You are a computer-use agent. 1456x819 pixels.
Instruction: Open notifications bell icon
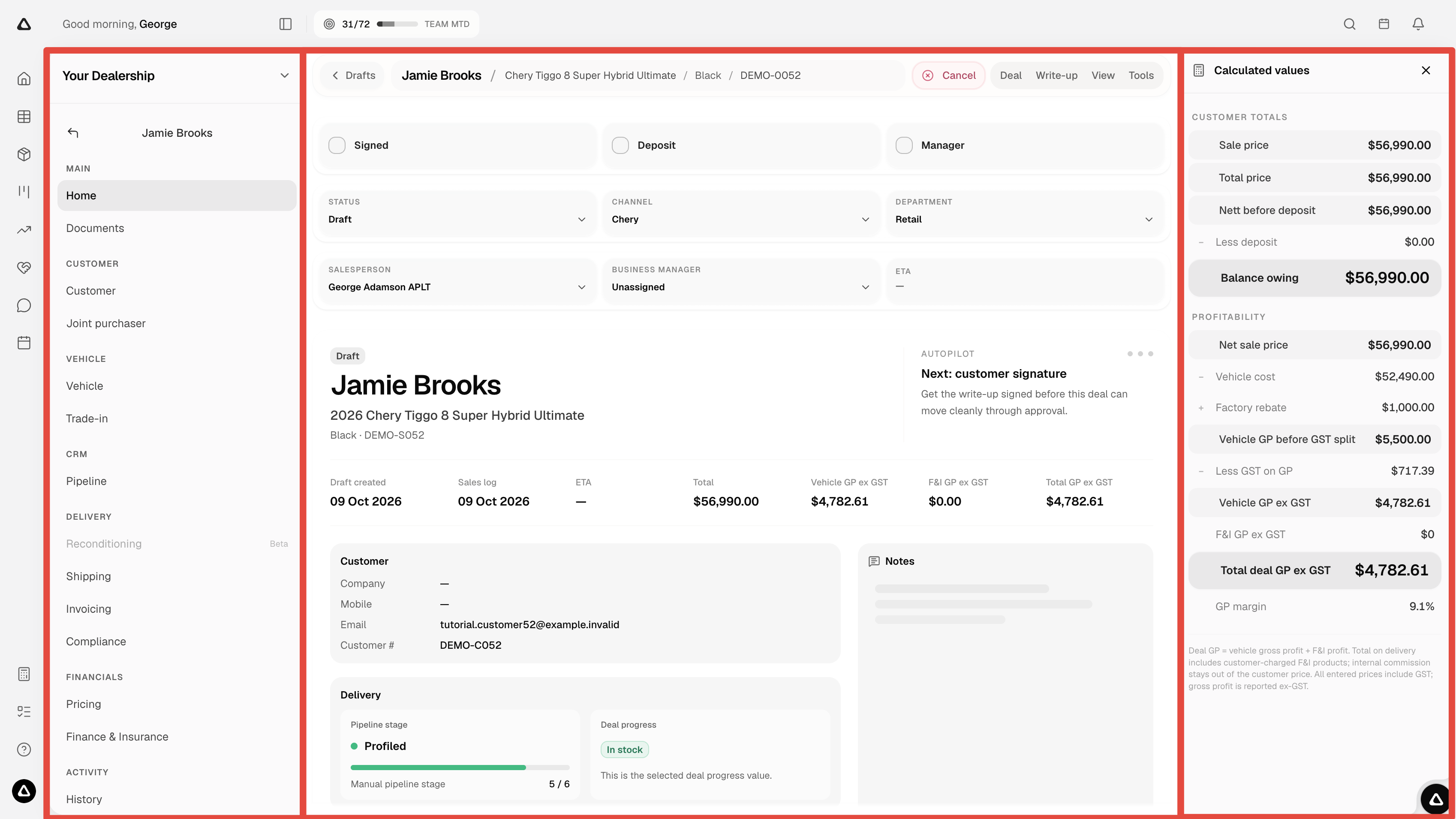[1418, 24]
